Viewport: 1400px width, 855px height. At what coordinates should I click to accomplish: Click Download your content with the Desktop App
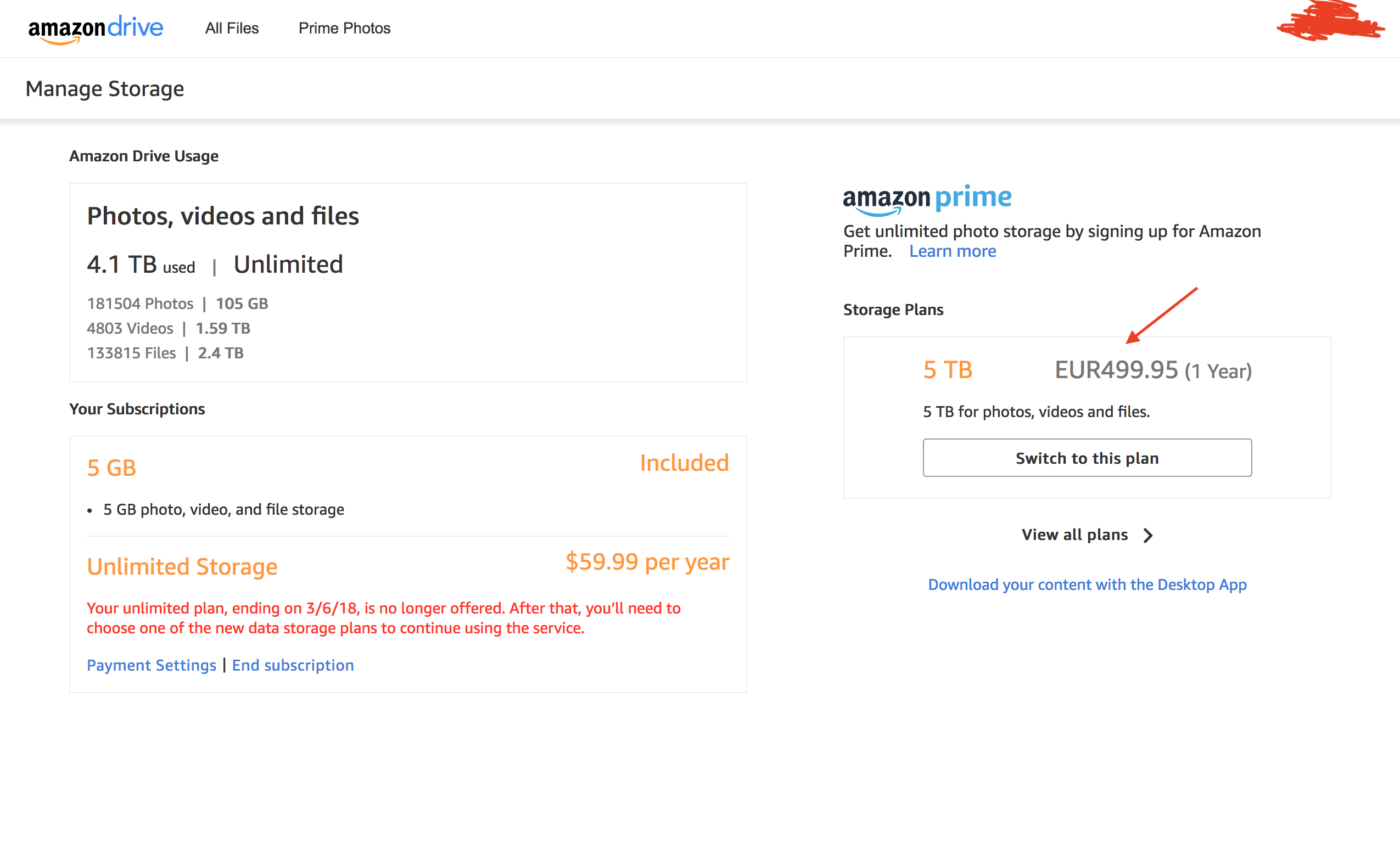(x=1087, y=584)
